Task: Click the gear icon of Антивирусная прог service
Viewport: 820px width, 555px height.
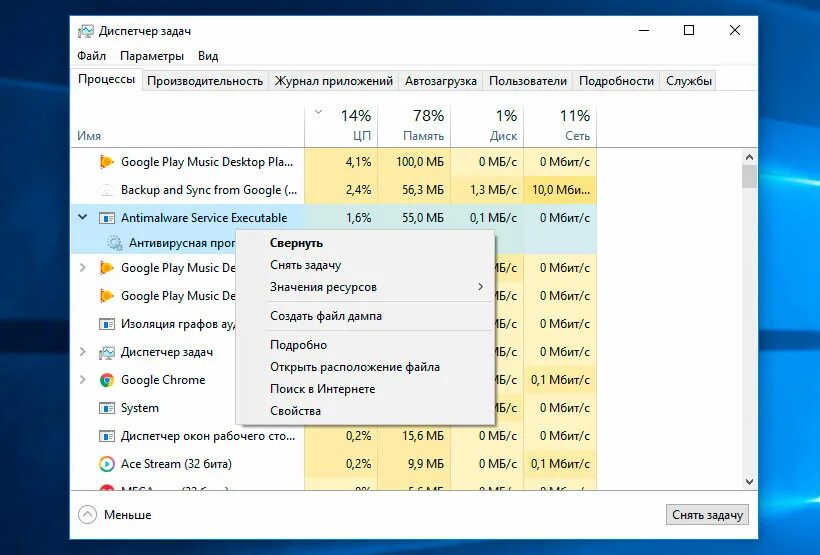Action: 115,243
